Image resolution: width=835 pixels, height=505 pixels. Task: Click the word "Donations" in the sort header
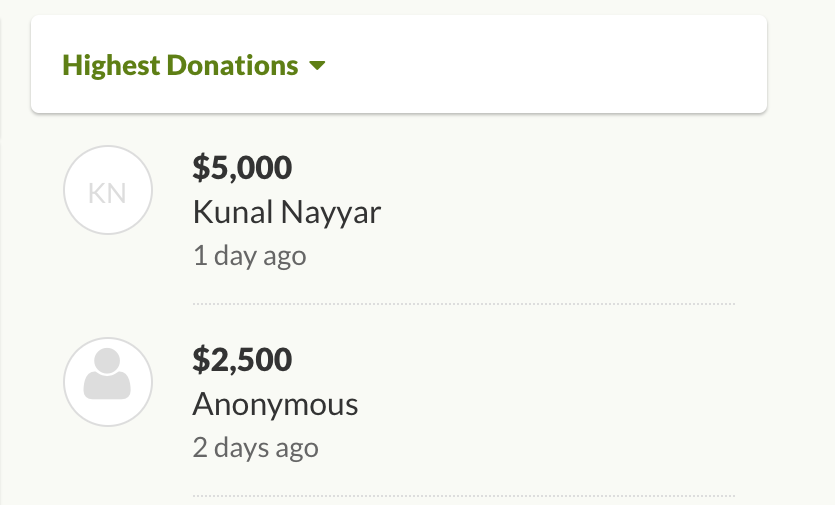pos(232,66)
